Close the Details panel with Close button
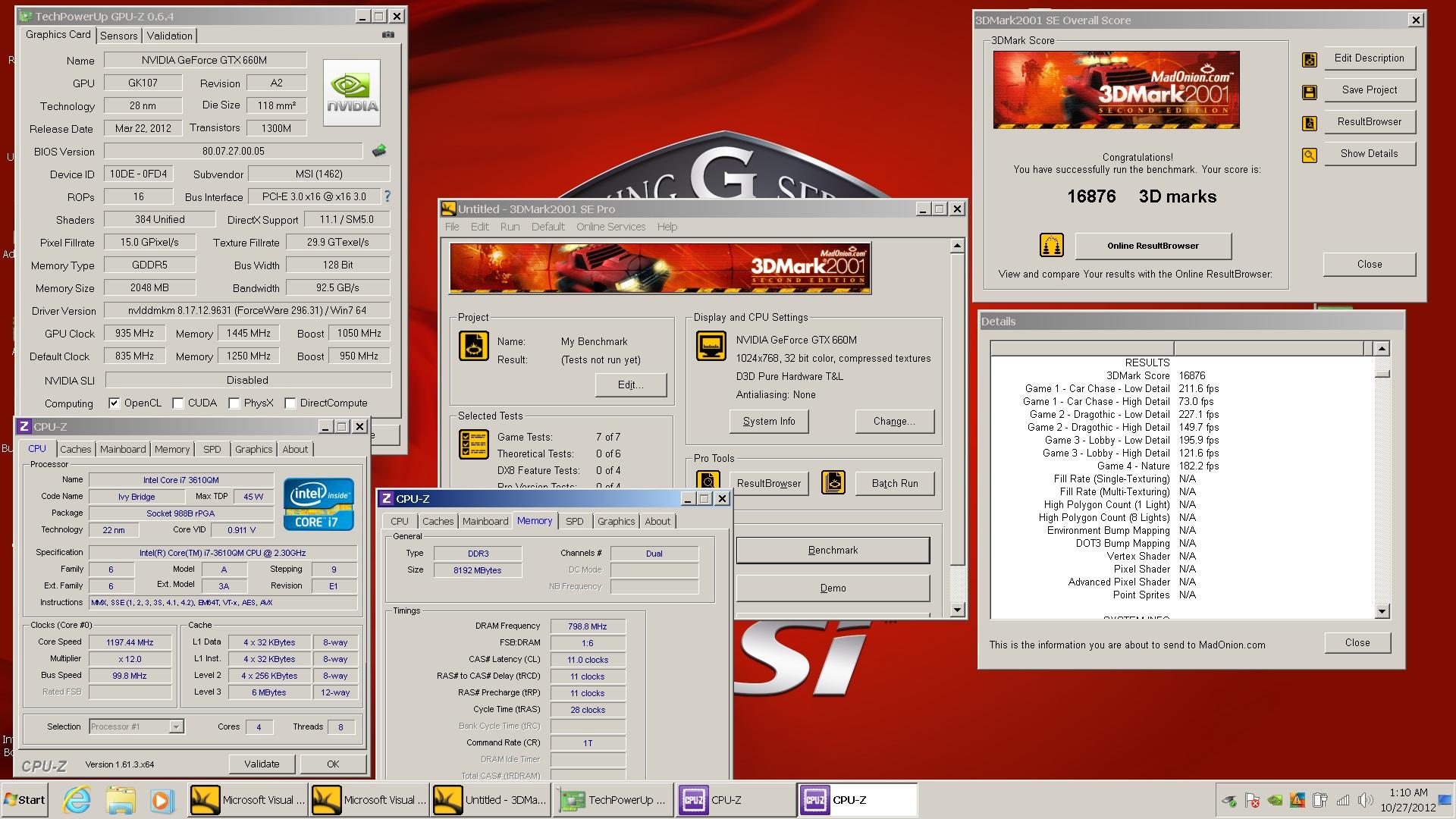Image resolution: width=1456 pixels, height=819 pixels. pos(1357,642)
